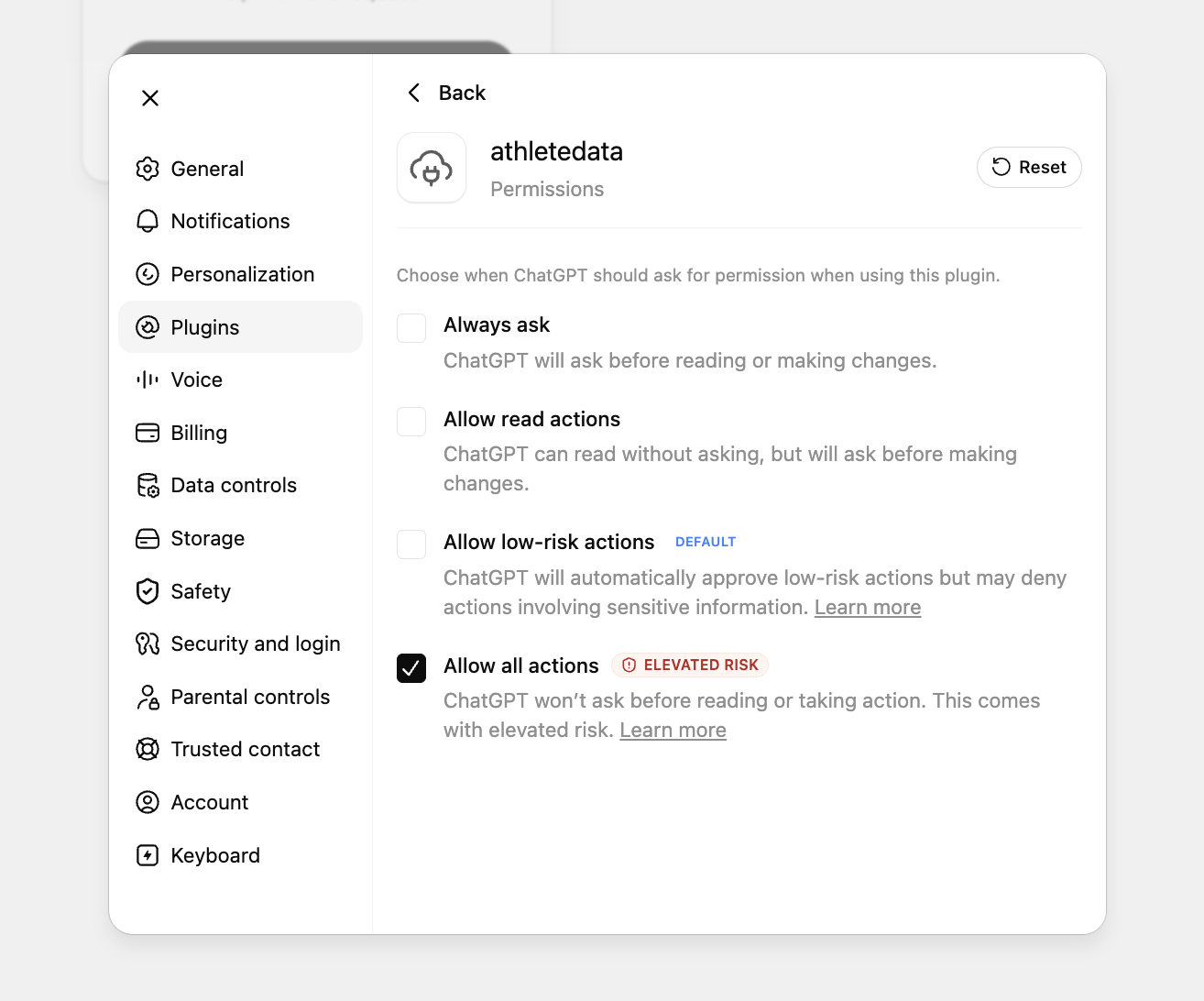Image resolution: width=1204 pixels, height=1001 pixels.
Task: Select the Account menu item
Action: 241,802
